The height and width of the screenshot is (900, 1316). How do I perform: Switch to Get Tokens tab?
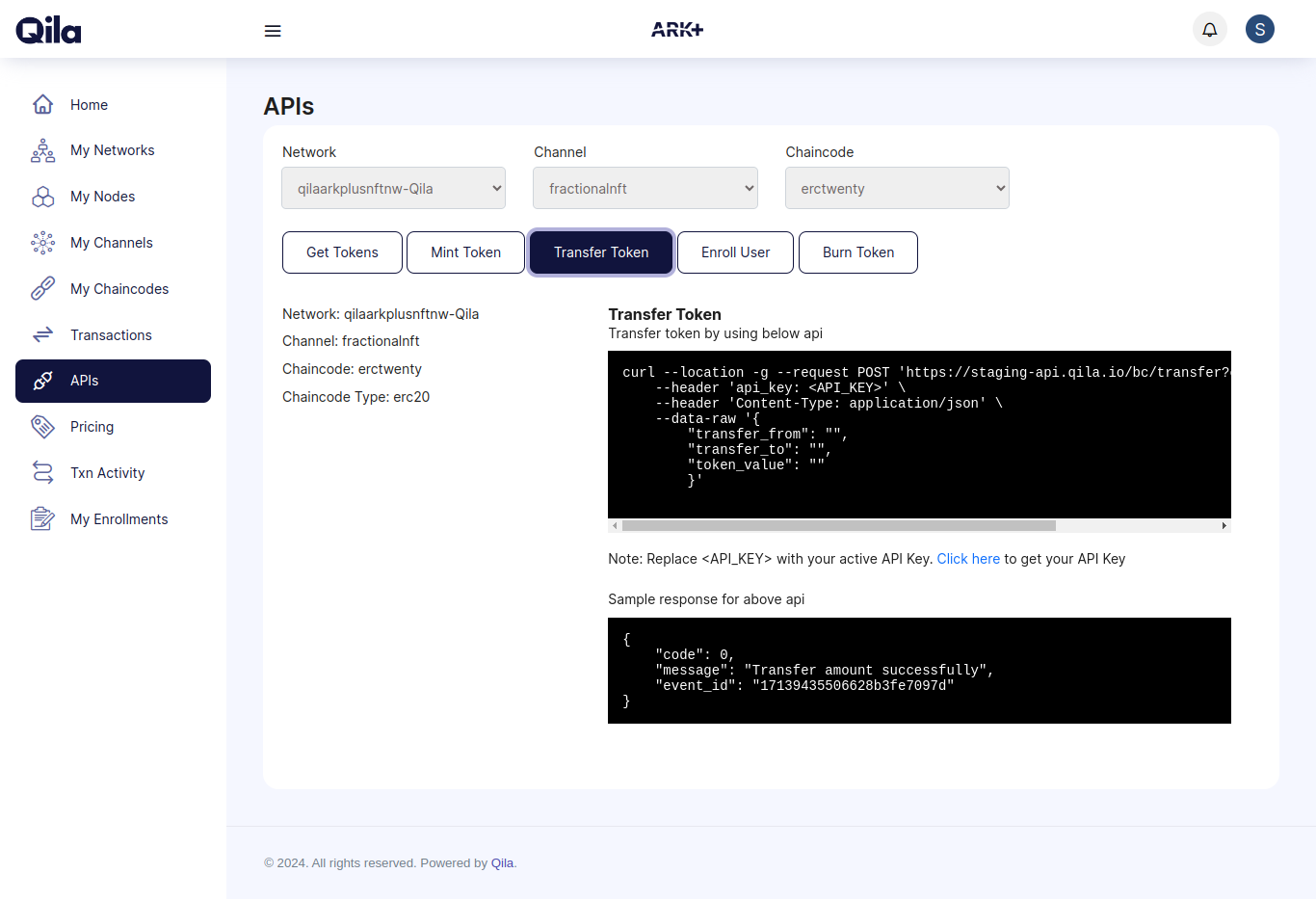tap(342, 252)
